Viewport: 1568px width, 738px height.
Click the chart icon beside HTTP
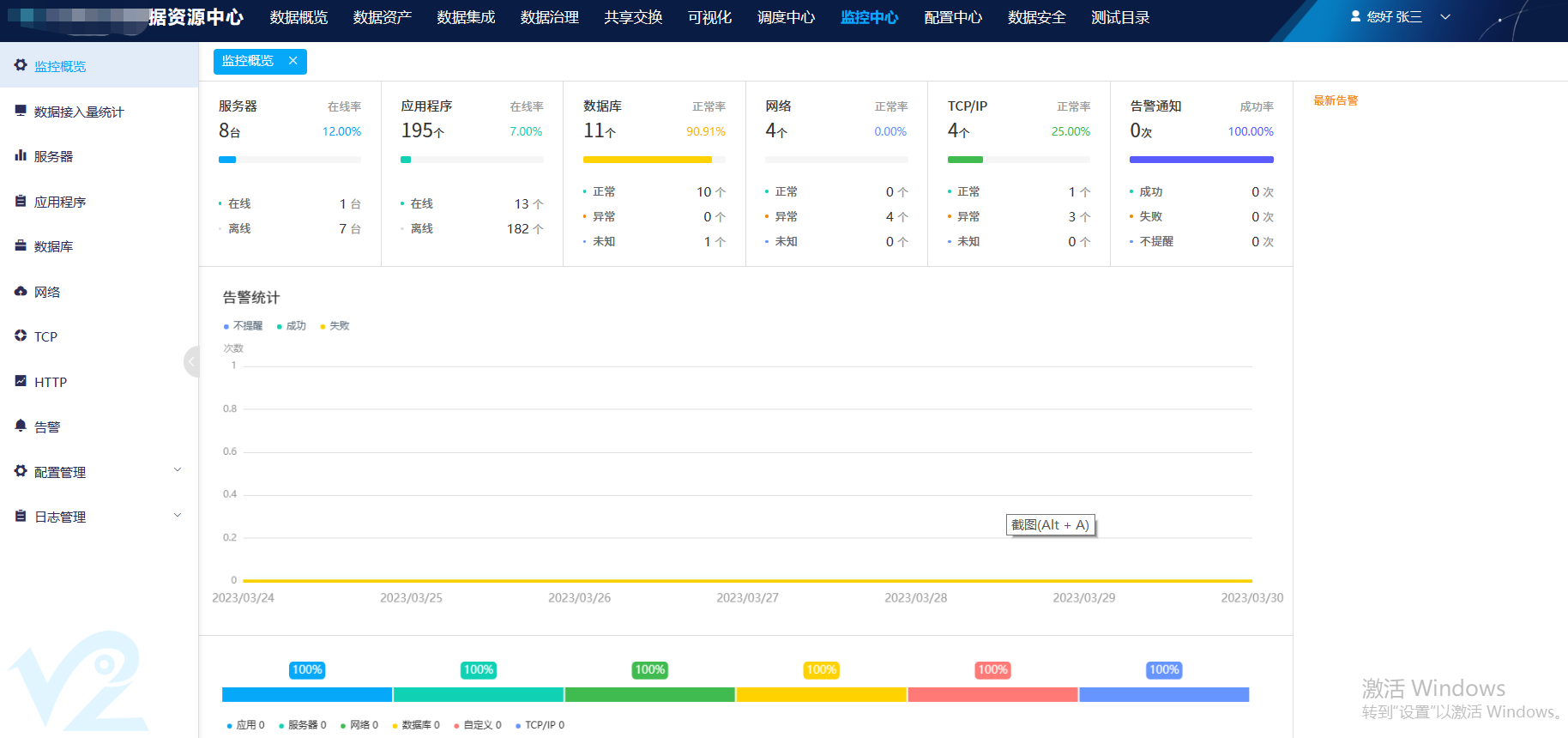(x=21, y=381)
